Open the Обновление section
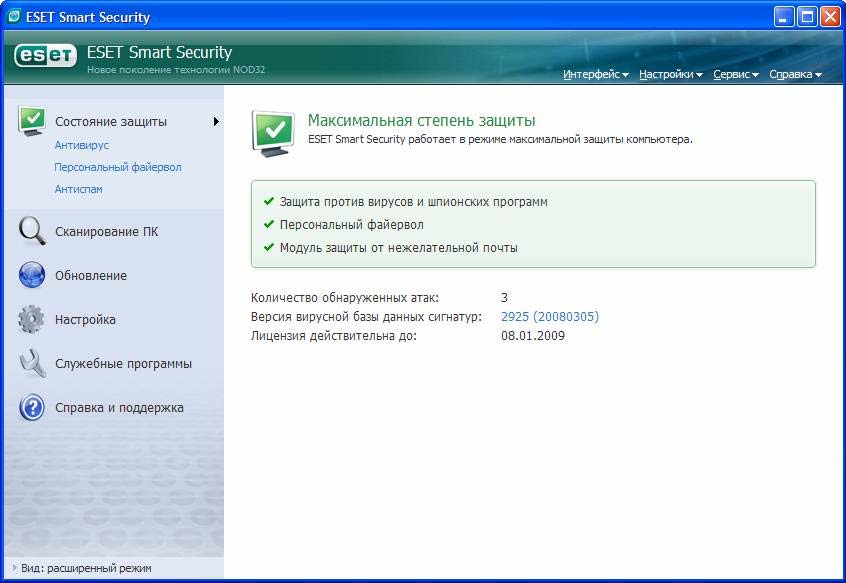Screen dimensions: 846x583 (91, 276)
